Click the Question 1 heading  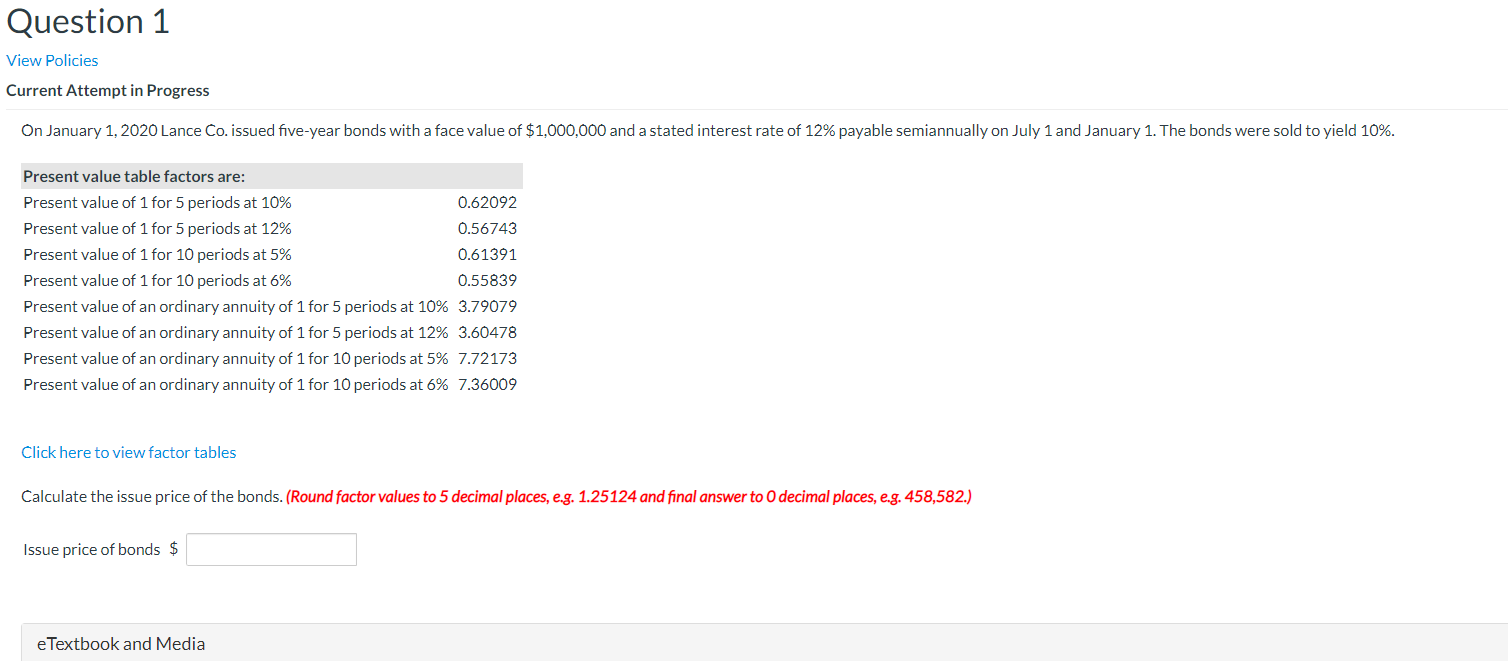[x=87, y=21]
